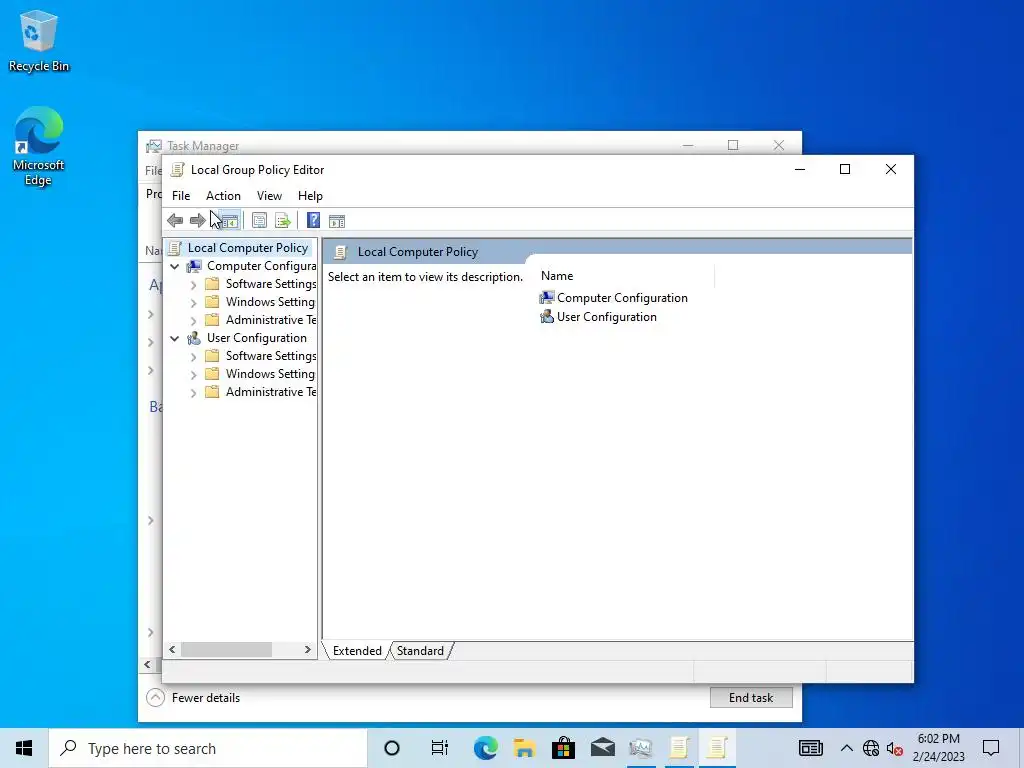Open the Microsoft Edge desktop shortcut

[x=39, y=146]
